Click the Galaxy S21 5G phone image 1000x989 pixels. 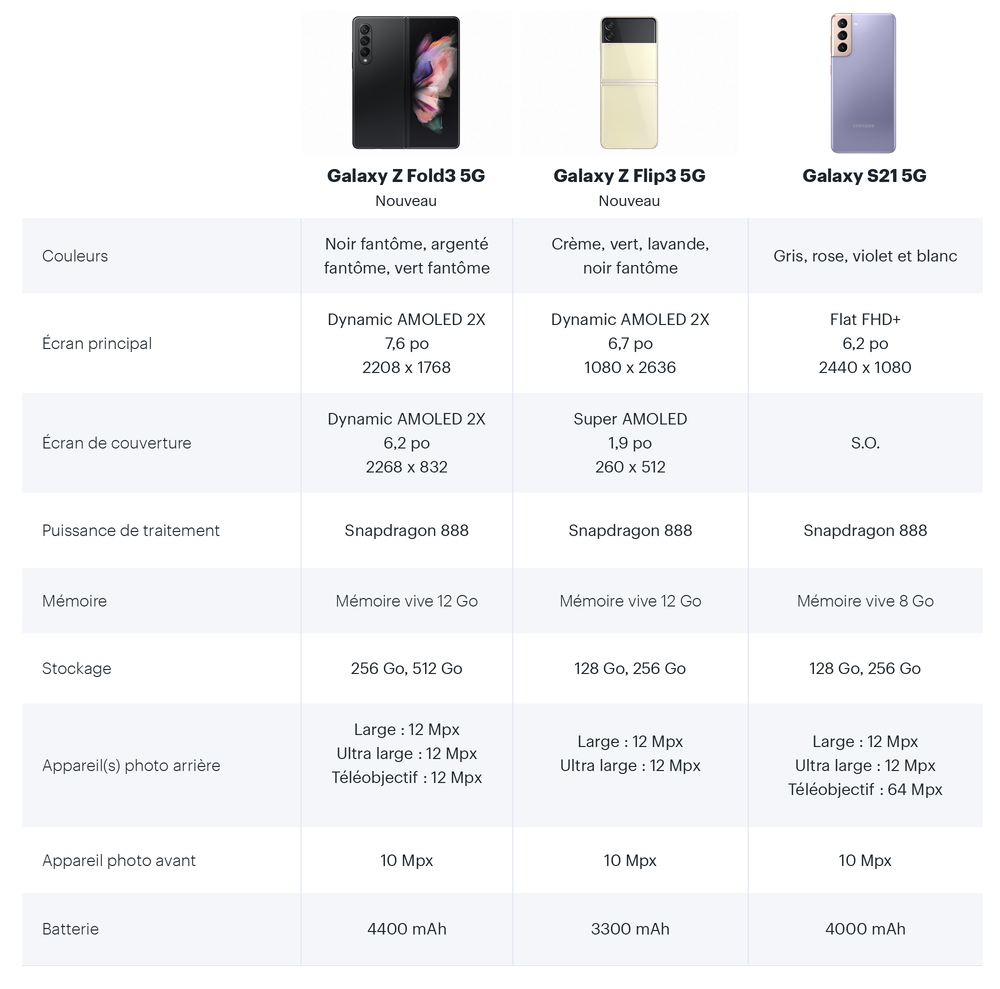[x=864, y=83]
